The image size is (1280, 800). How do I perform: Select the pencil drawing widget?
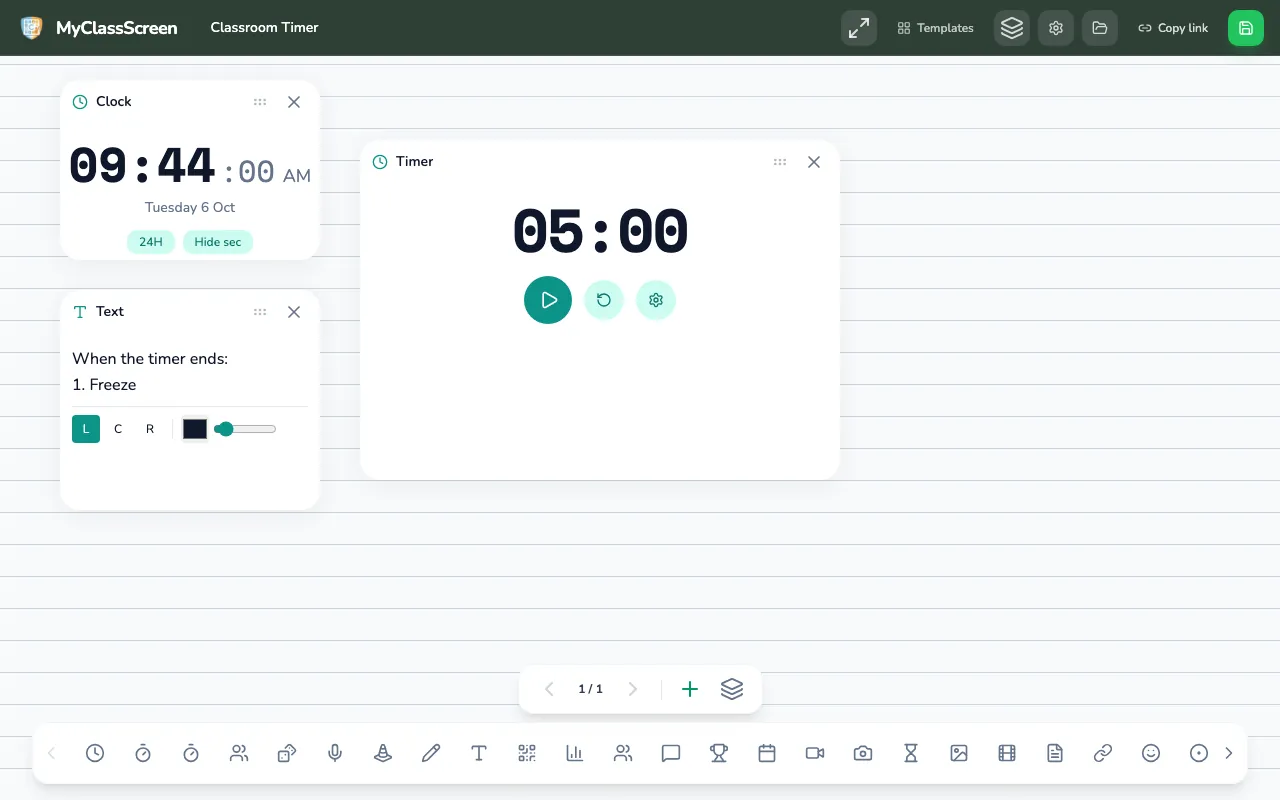431,753
